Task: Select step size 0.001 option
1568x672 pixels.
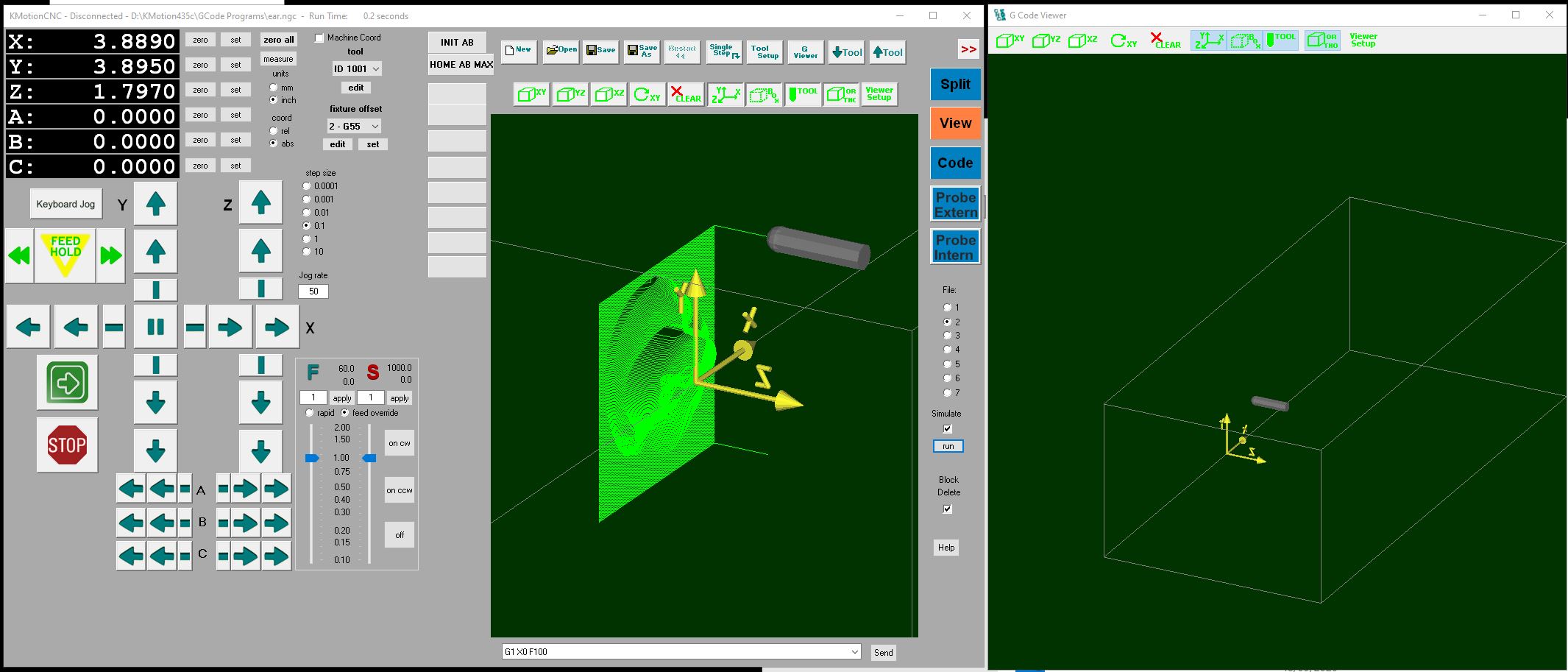Action: coord(307,199)
